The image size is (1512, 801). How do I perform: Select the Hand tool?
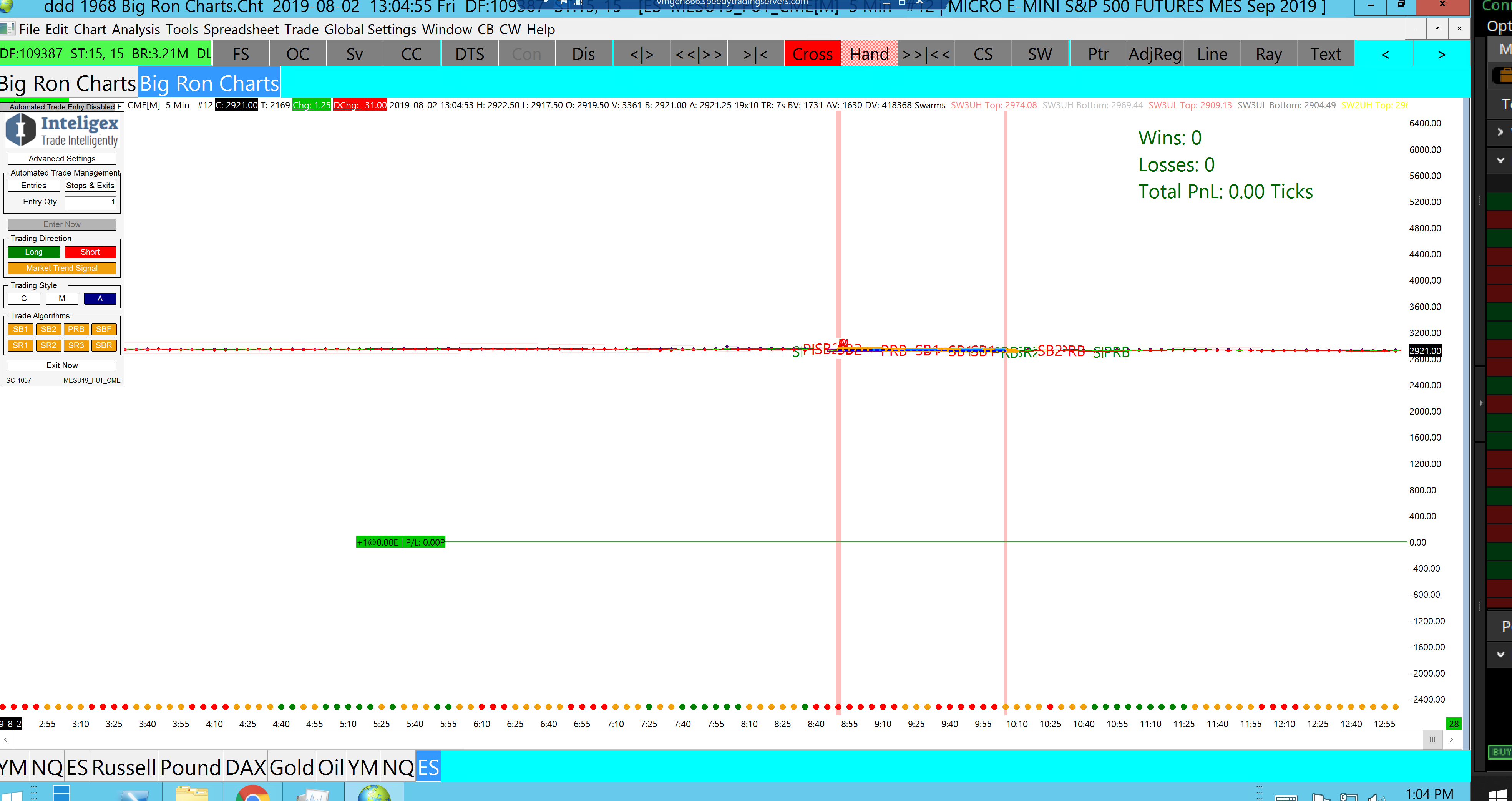(x=869, y=54)
